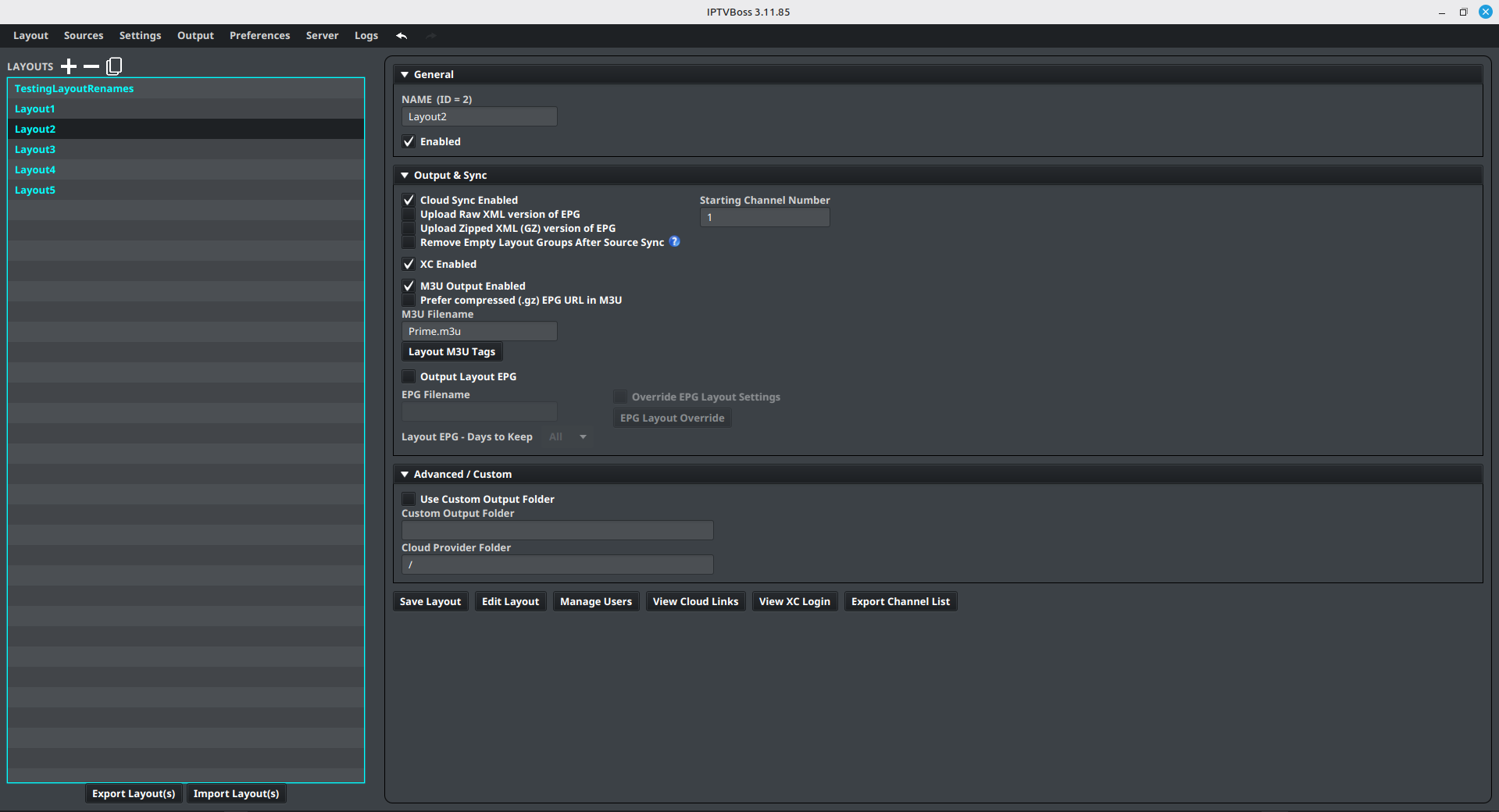Image resolution: width=1499 pixels, height=812 pixels.
Task: Click View Cloud Links button
Action: [x=695, y=601]
